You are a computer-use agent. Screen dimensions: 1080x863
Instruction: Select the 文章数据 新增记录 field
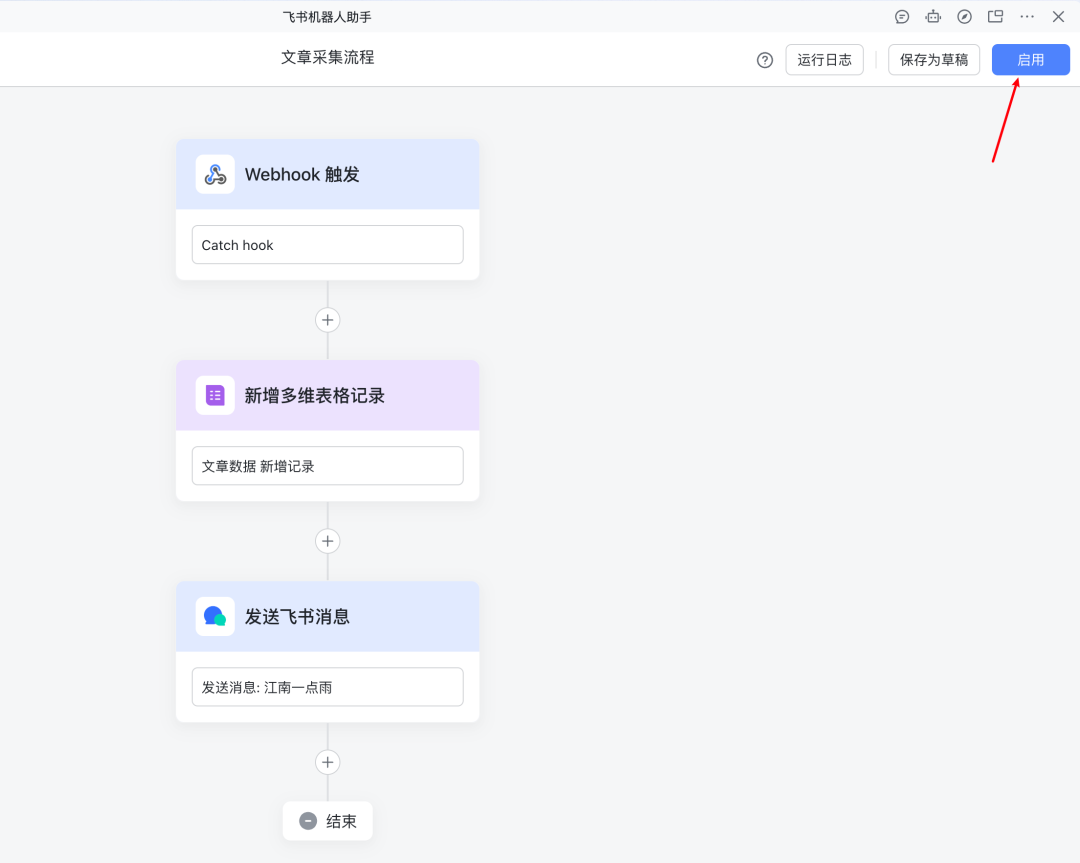coord(328,466)
